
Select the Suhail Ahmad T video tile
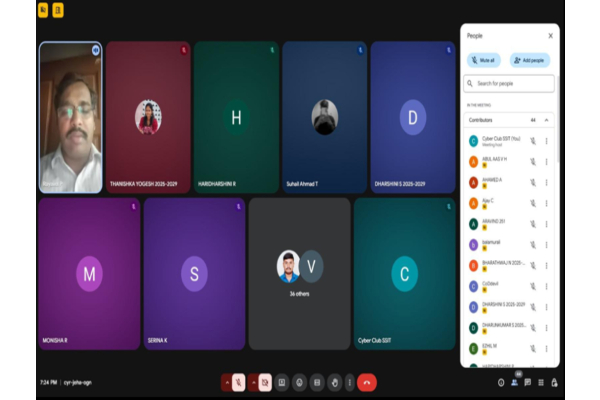pos(324,117)
